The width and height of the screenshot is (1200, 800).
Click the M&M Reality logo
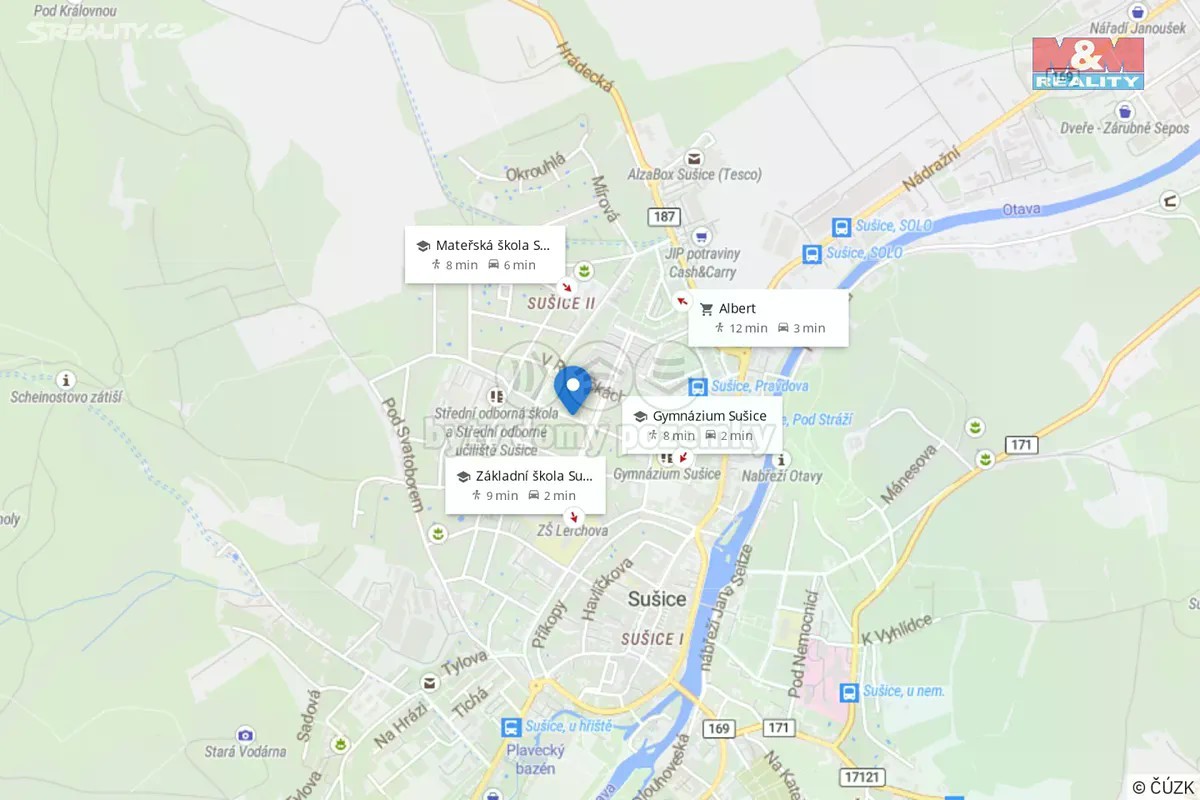click(1088, 64)
